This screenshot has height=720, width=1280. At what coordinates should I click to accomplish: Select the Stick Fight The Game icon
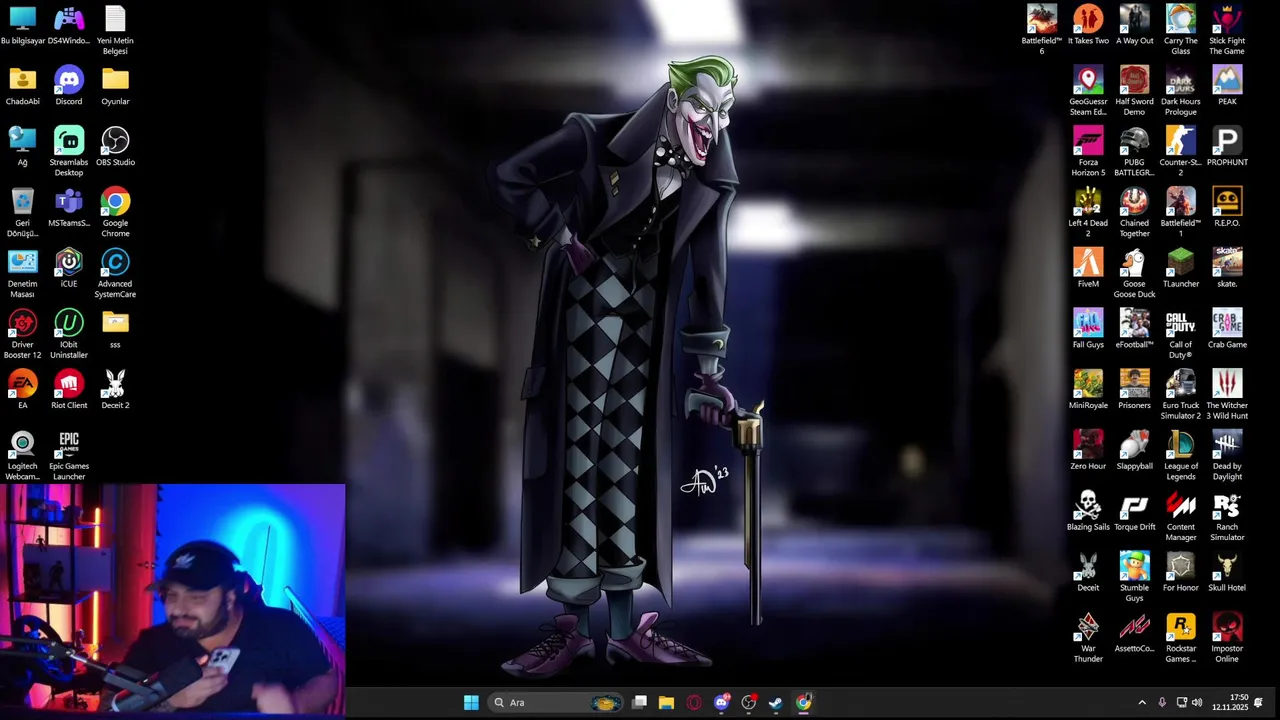point(1227,19)
